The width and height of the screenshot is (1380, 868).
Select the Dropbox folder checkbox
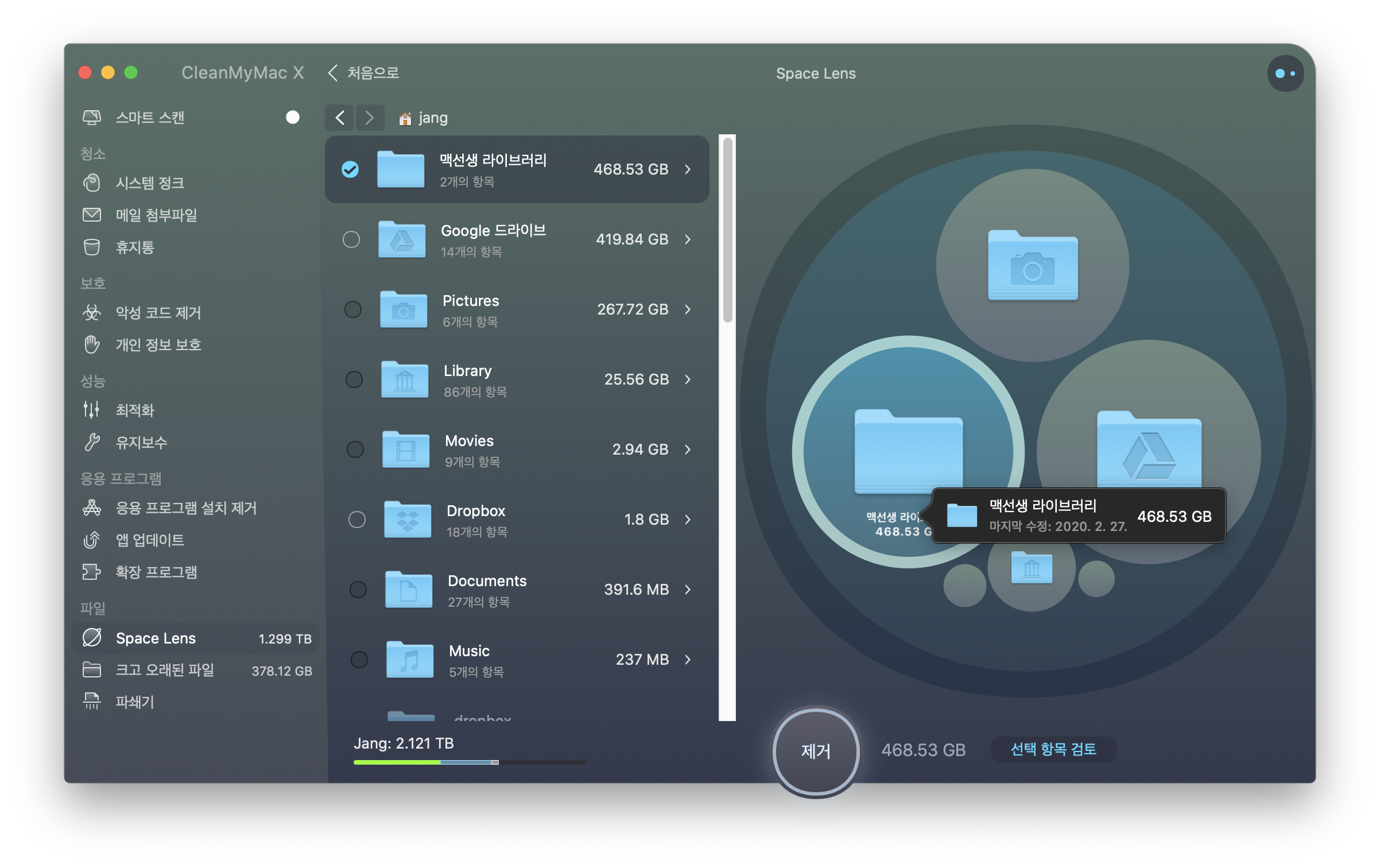(x=357, y=520)
